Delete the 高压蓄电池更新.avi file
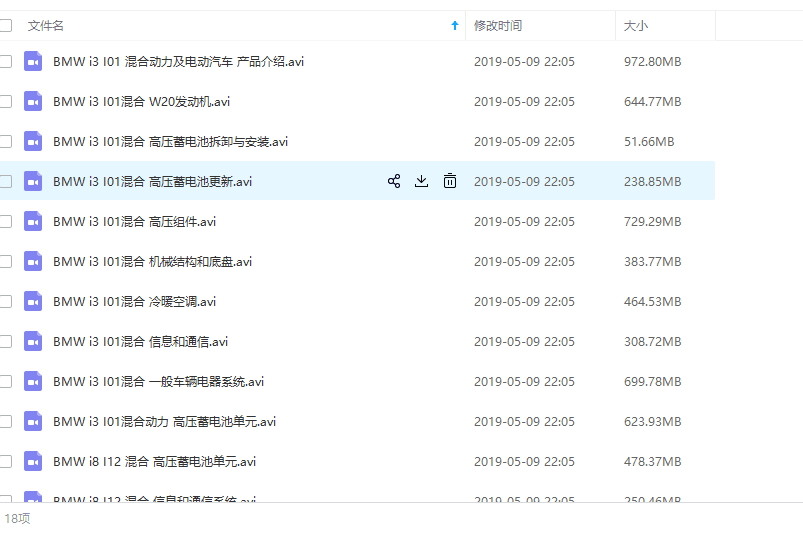Screen dimensions: 803x534 [450, 181]
